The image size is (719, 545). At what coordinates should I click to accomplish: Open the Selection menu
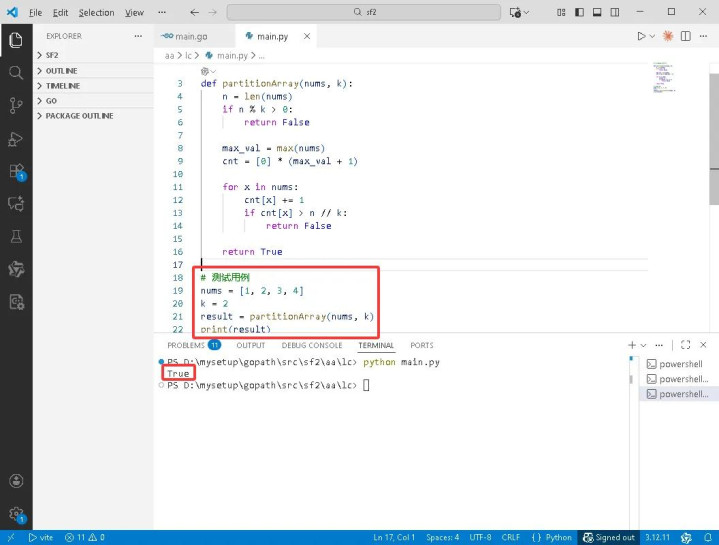click(96, 13)
